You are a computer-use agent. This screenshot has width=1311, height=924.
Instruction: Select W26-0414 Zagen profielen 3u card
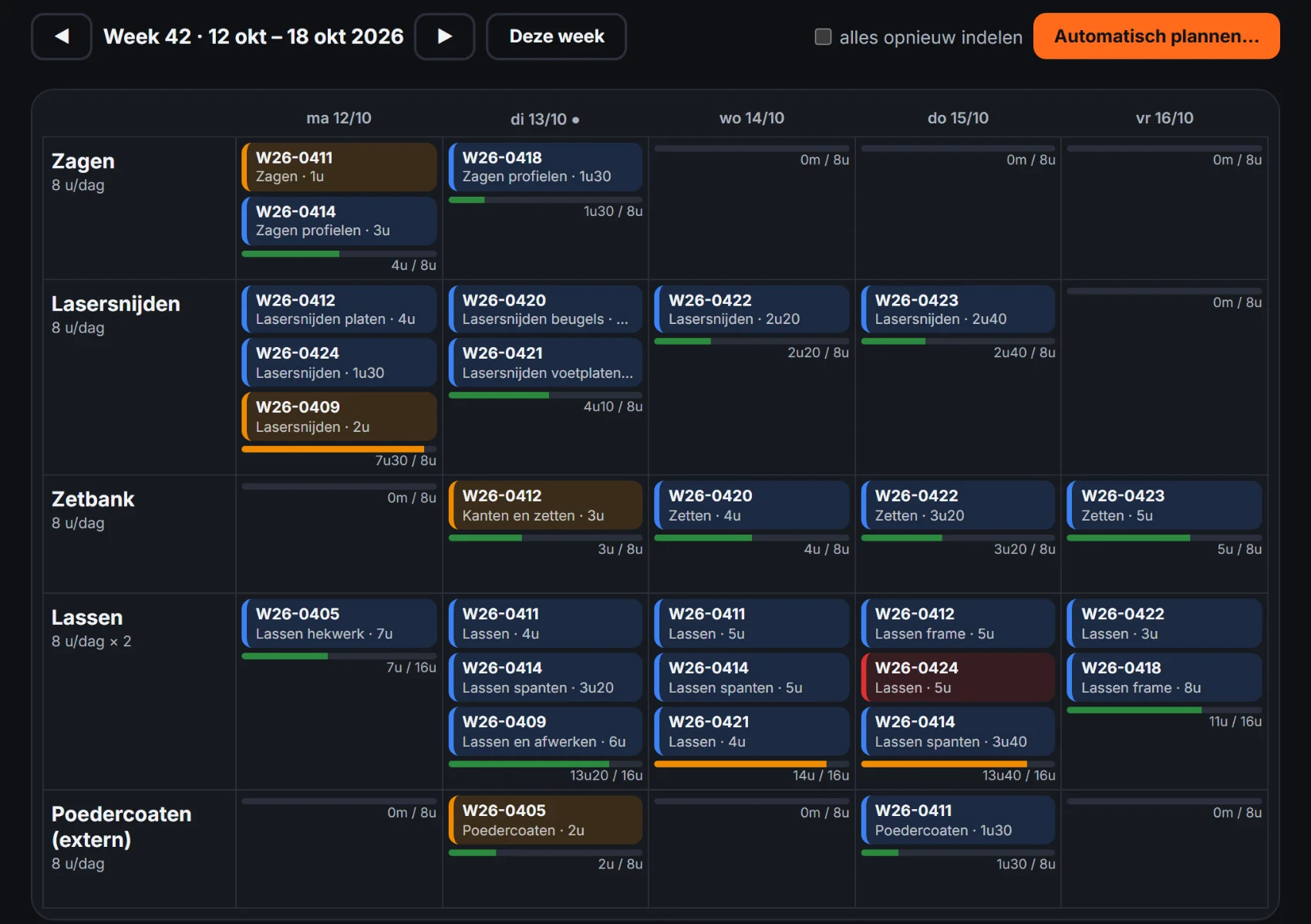click(x=339, y=221)
